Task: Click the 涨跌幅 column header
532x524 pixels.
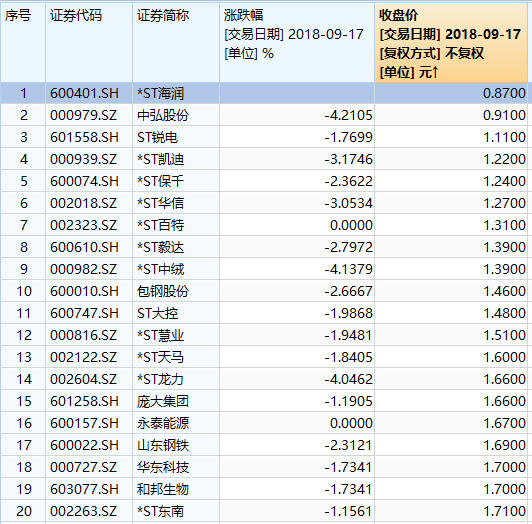Action: 297,43
